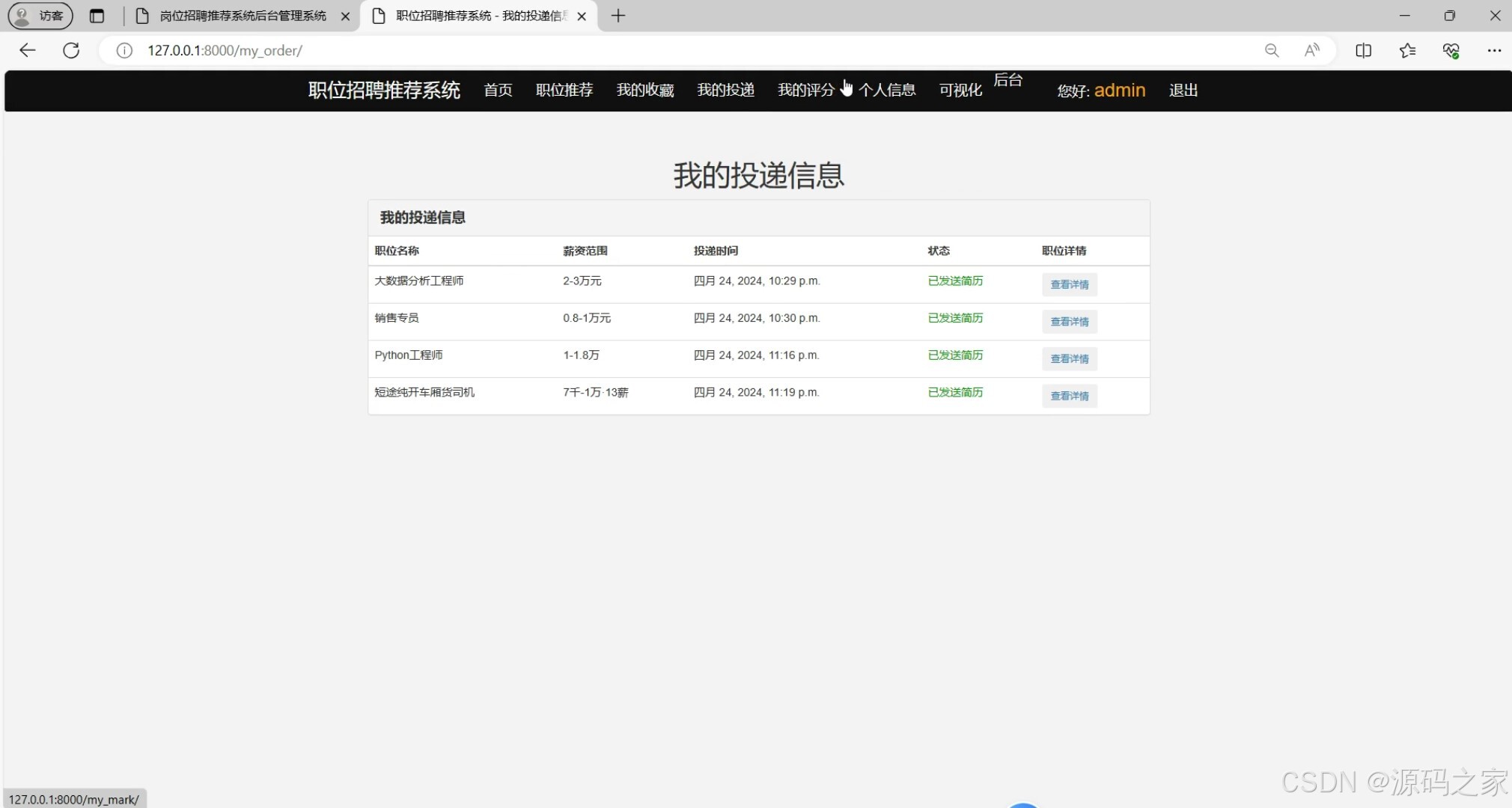Switch to the 岗位招聘推荐系统后台管理系统 tab

point(236,16)
